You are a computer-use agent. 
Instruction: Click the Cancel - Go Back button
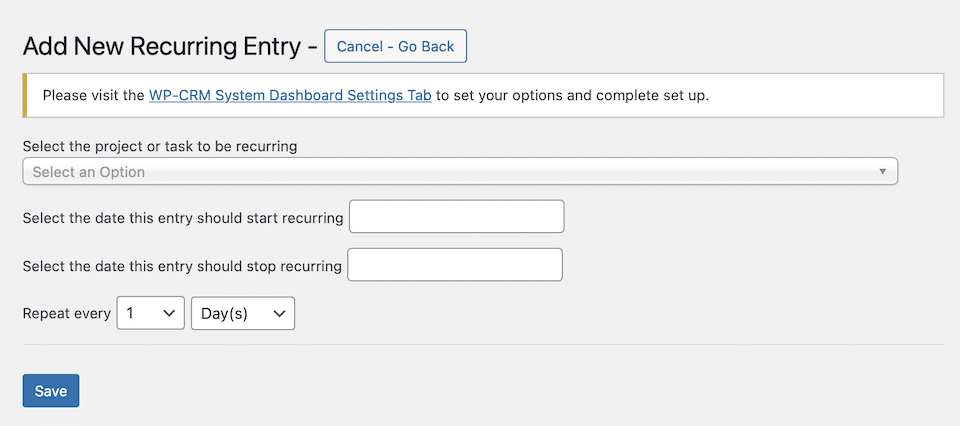coord(395,46)
